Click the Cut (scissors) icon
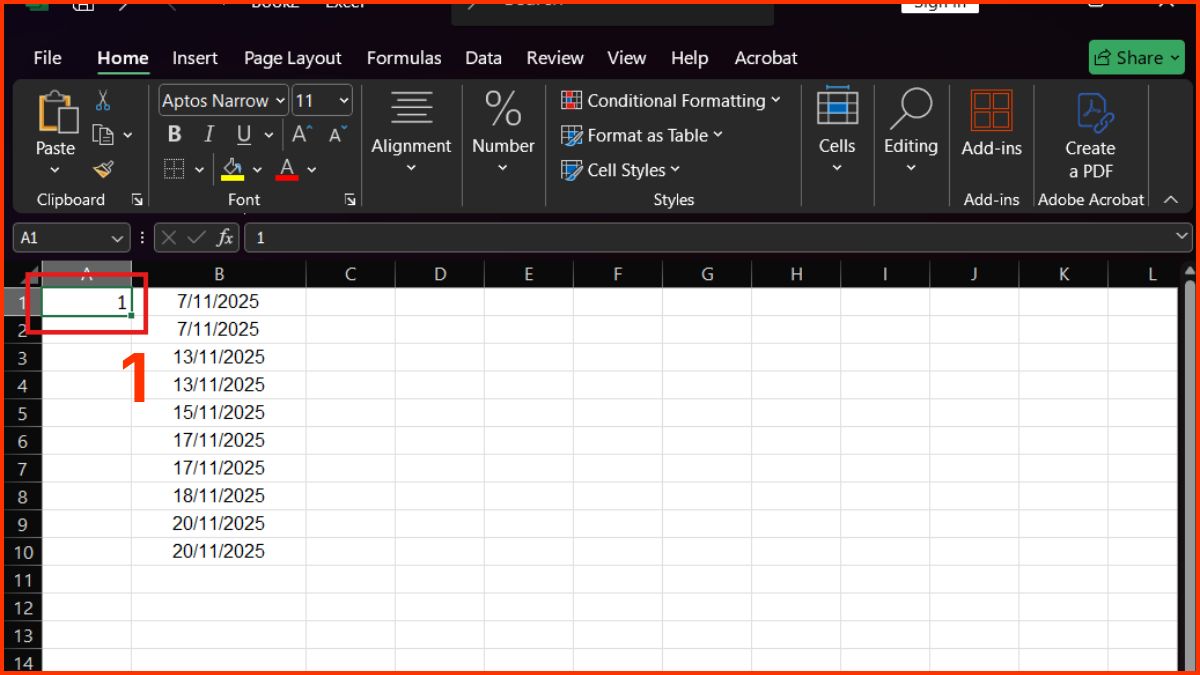Screen dimensions: 1200x675 coord(103,101)
